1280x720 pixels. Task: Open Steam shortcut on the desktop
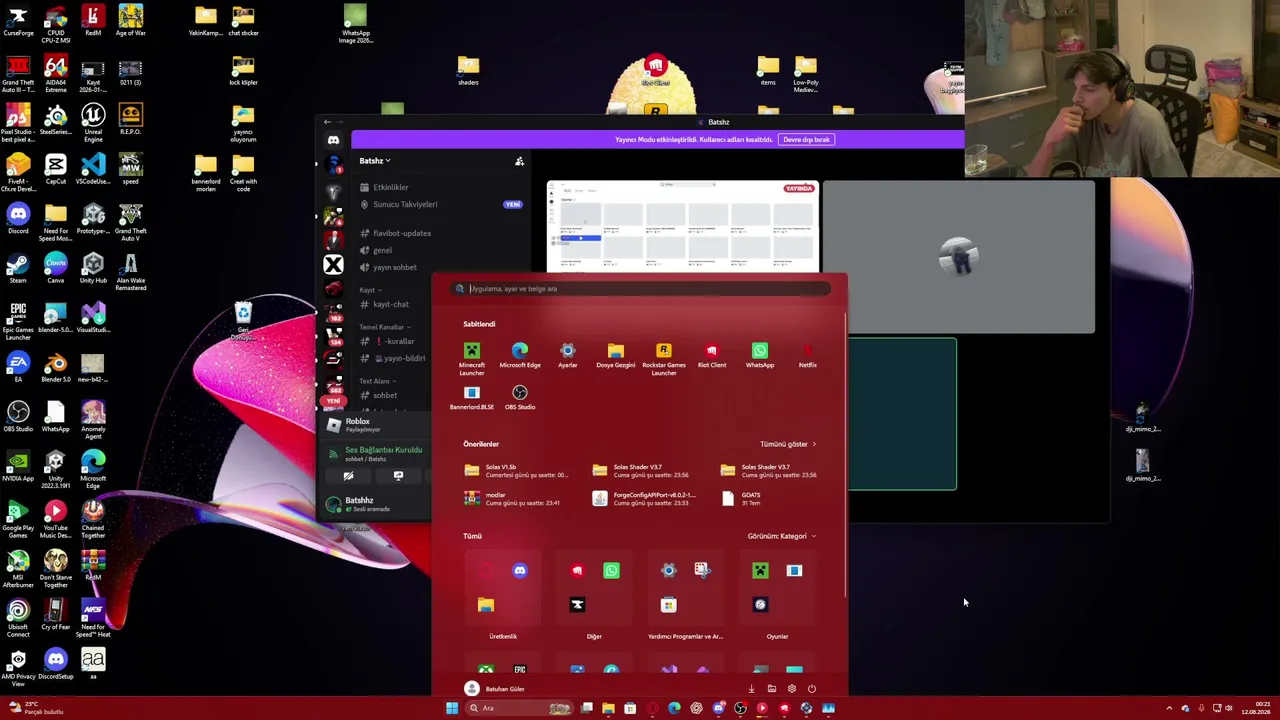(18, 267)
